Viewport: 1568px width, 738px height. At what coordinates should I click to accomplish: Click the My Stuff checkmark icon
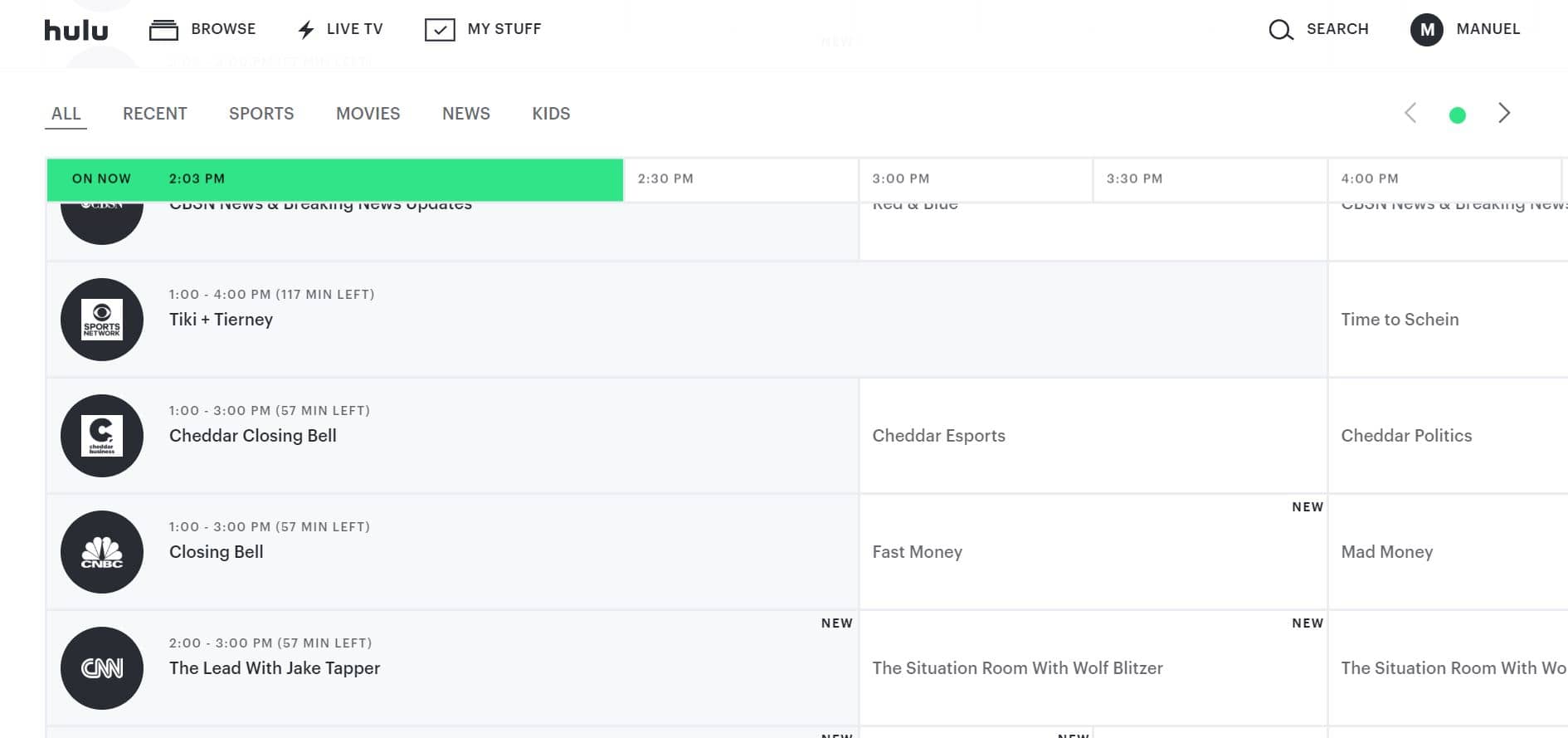tap(440, 30)
